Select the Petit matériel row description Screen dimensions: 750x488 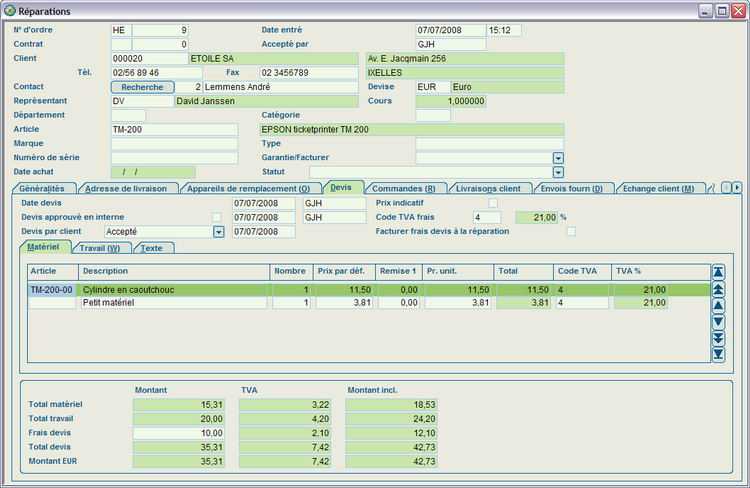174,303
